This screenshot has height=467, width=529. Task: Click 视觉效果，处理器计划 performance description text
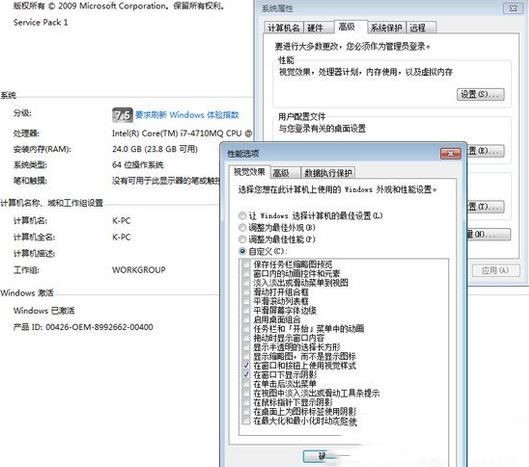[x=365, y=72]
